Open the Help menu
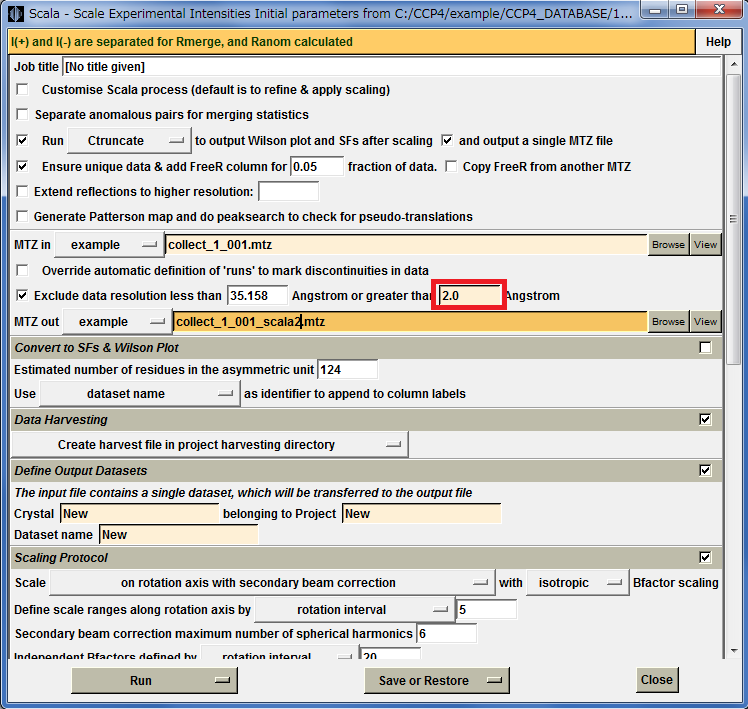Image resolution: width=748 pixels, height=709 pixels. click(x=717, y=42)
